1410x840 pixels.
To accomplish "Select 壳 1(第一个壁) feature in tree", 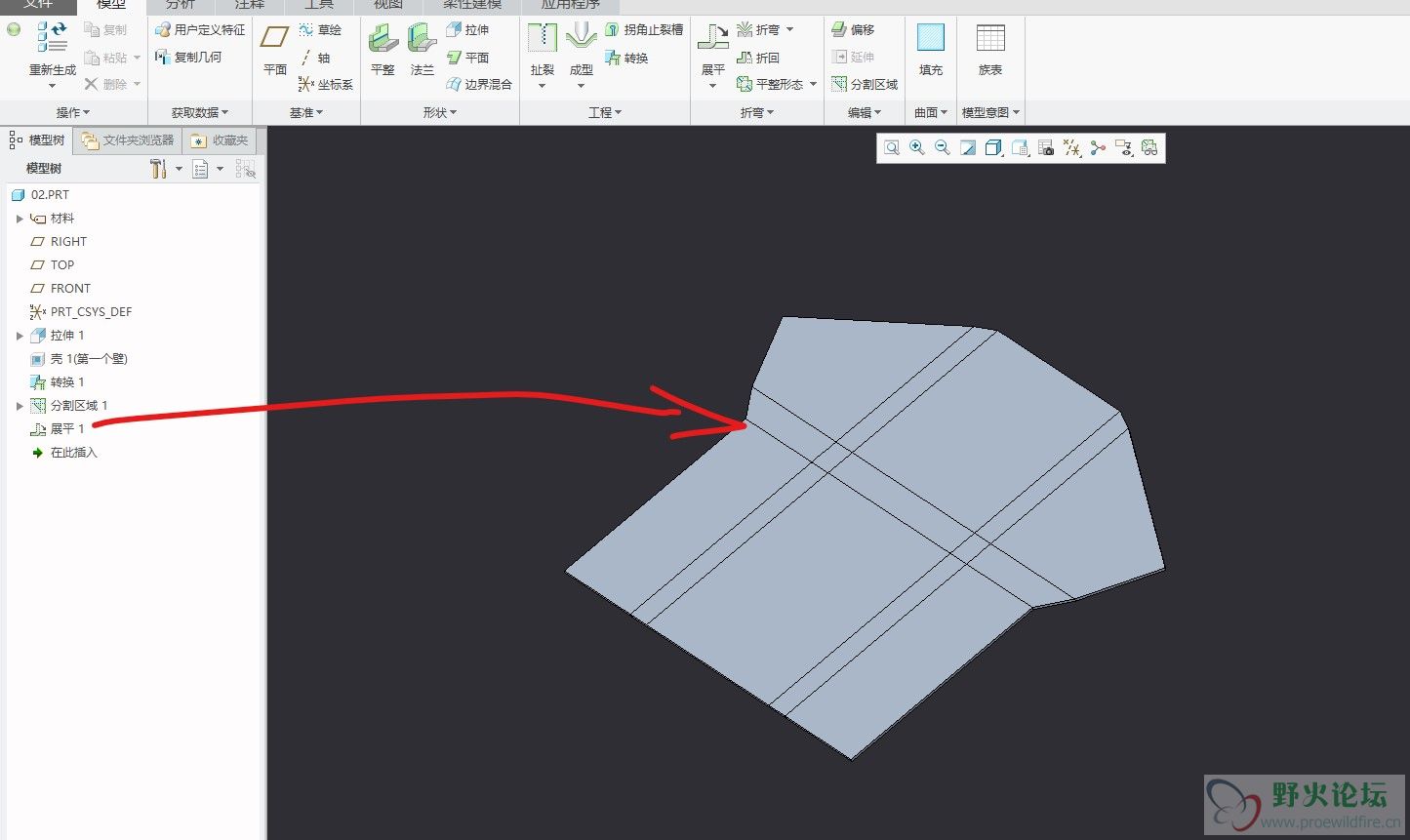I will point(79,359).
